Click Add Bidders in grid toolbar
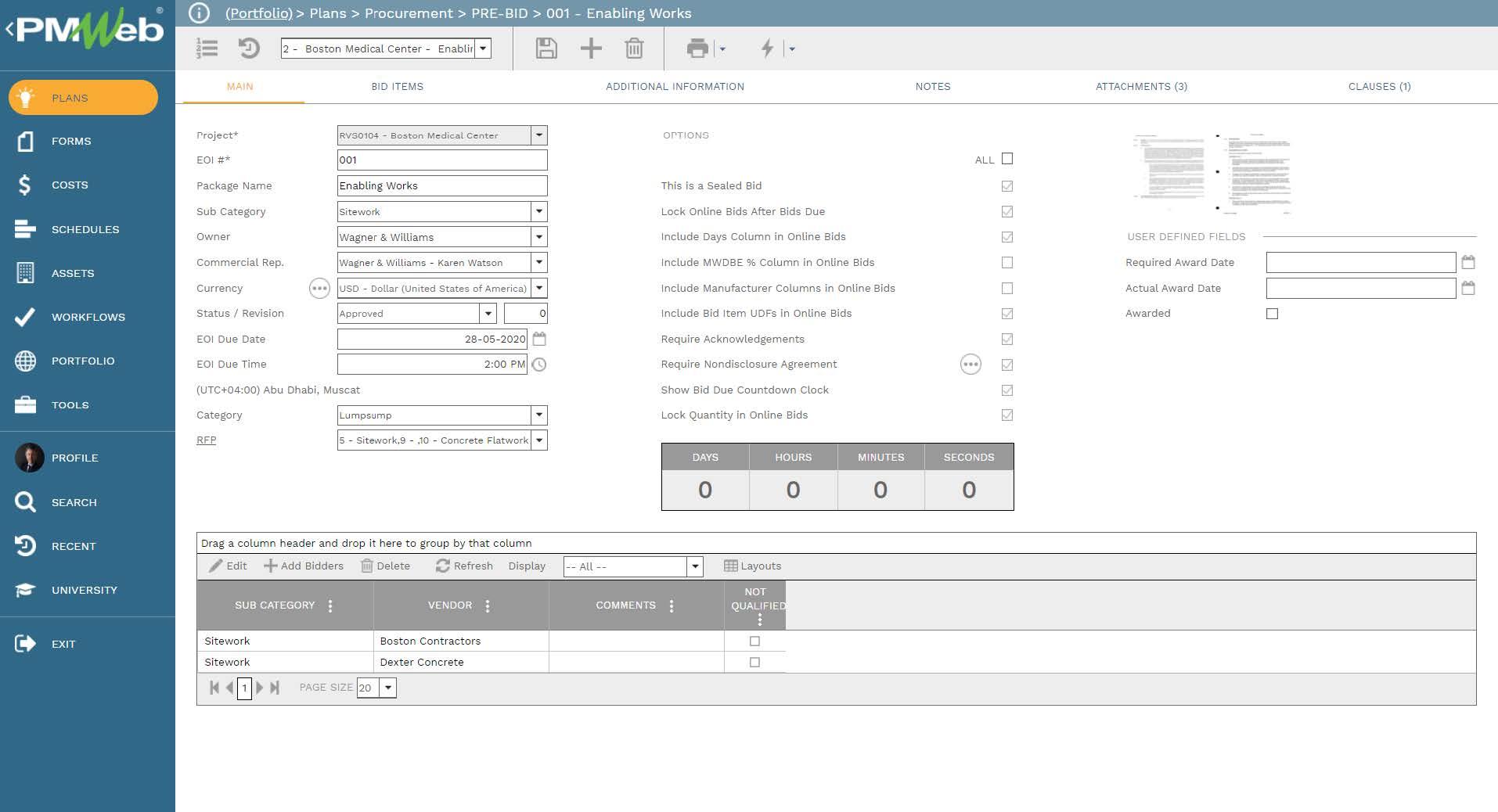This screenshot has width=1498, height=812. 304,566
